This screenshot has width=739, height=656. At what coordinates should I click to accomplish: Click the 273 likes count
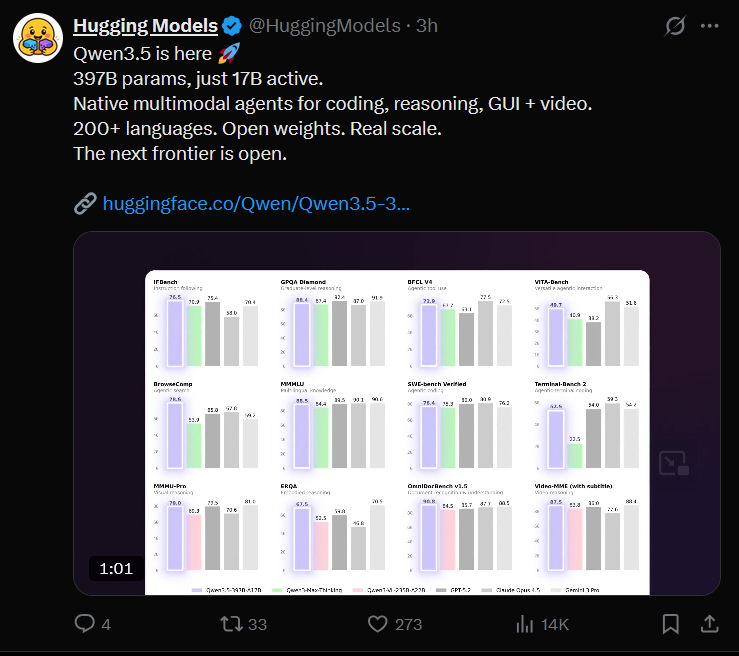click(410, 625)
